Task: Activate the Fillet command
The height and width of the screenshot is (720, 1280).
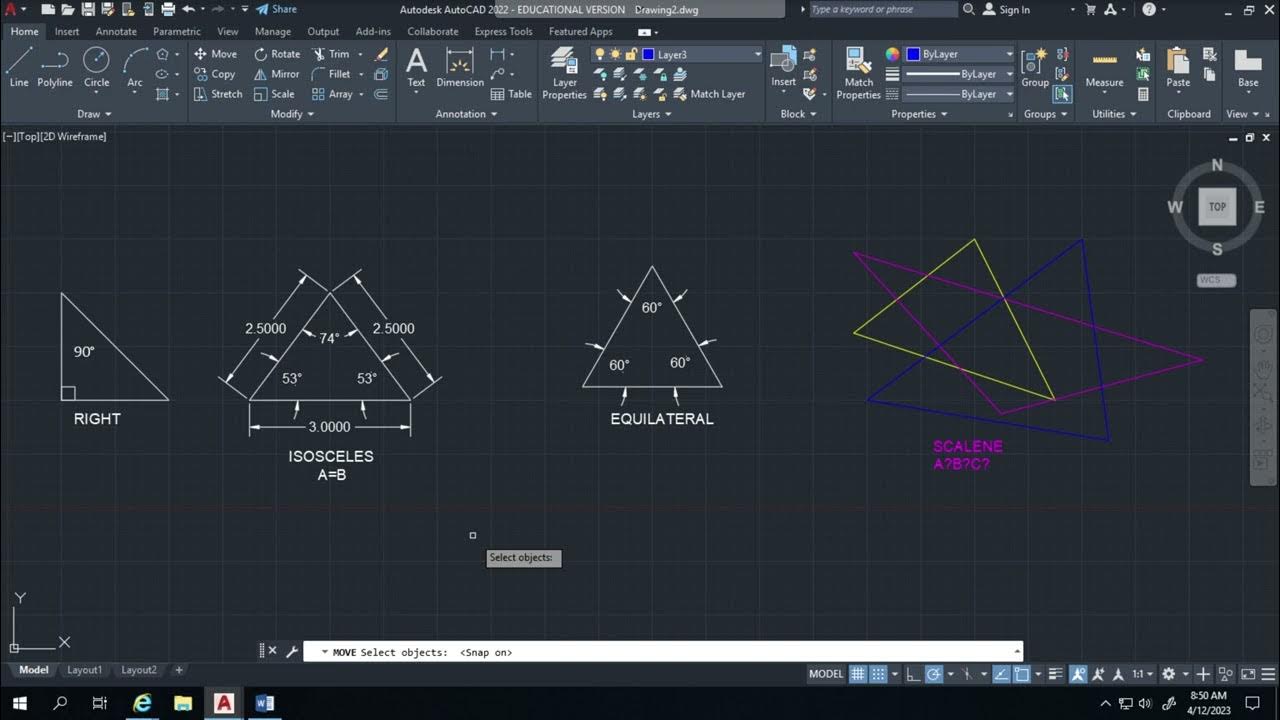Action: [x=331, y=74]
